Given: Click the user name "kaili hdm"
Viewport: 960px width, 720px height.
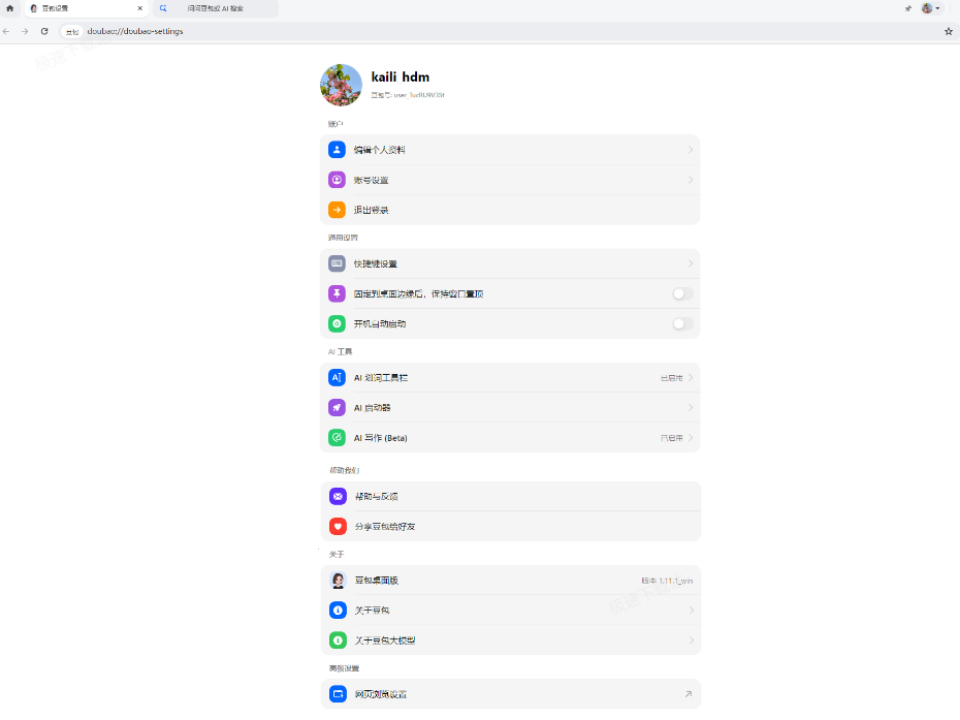Looking at the screenshot, I should tap(400, 77).
